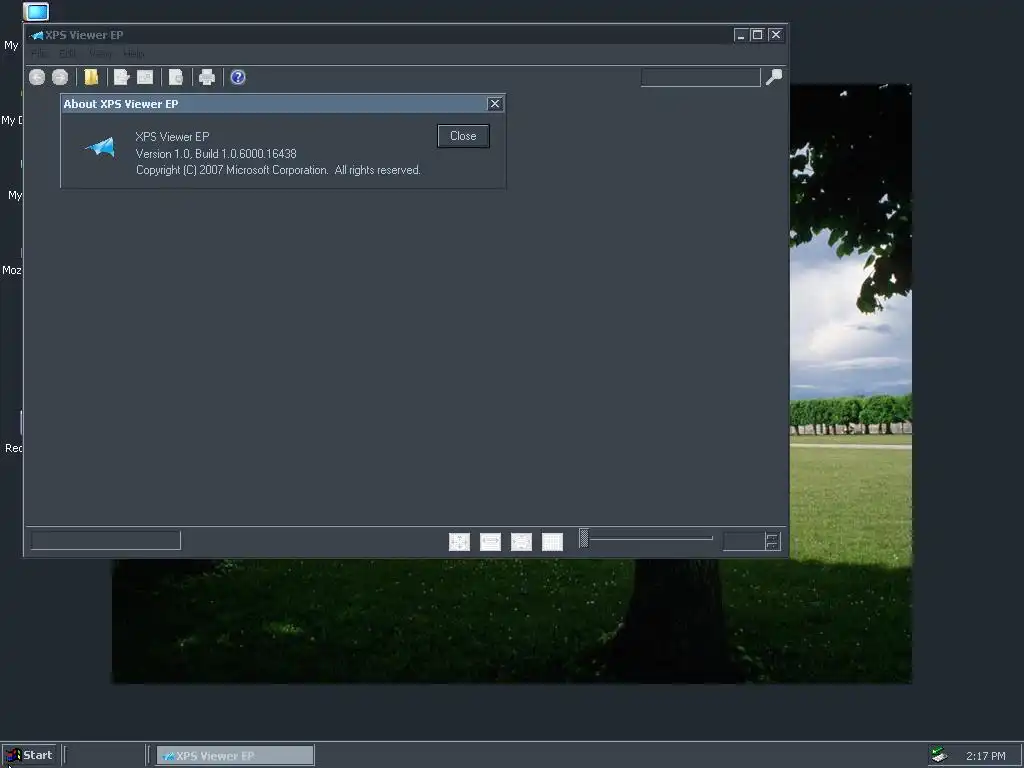The image size is (1024, 768).
Task: Click the blue Help question mark icon
Action: pyautogui.click(x=238, y=77)
